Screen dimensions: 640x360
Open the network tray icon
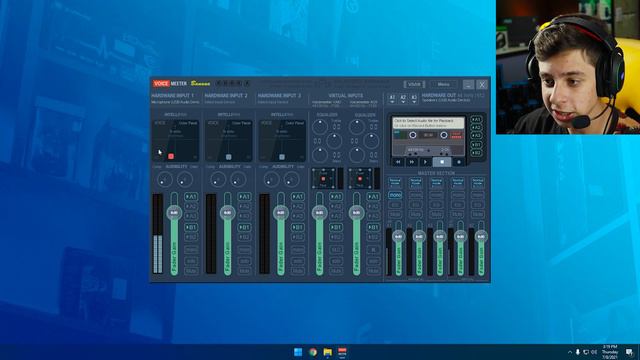tap(586, 352)
